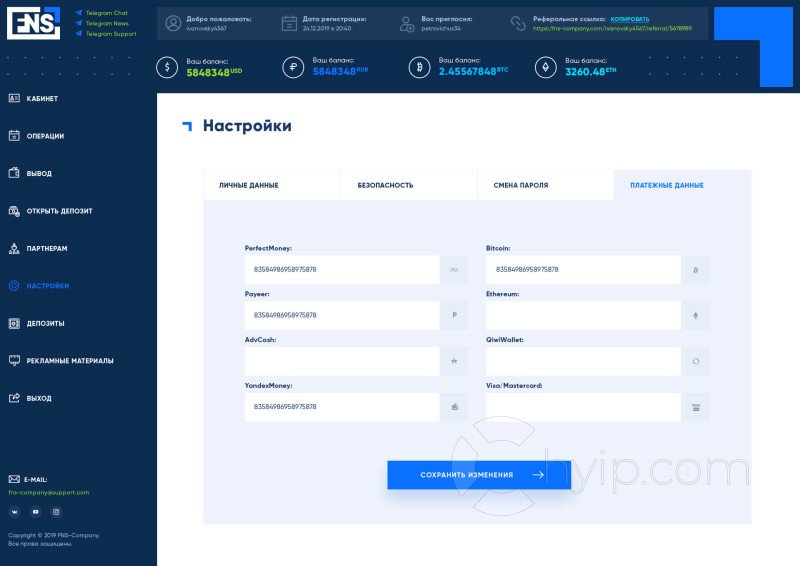The height and width of the screenshot is (566, 800).
Task: Open the КАБИНЕТ sidebar section
Action: coord(42,99)
